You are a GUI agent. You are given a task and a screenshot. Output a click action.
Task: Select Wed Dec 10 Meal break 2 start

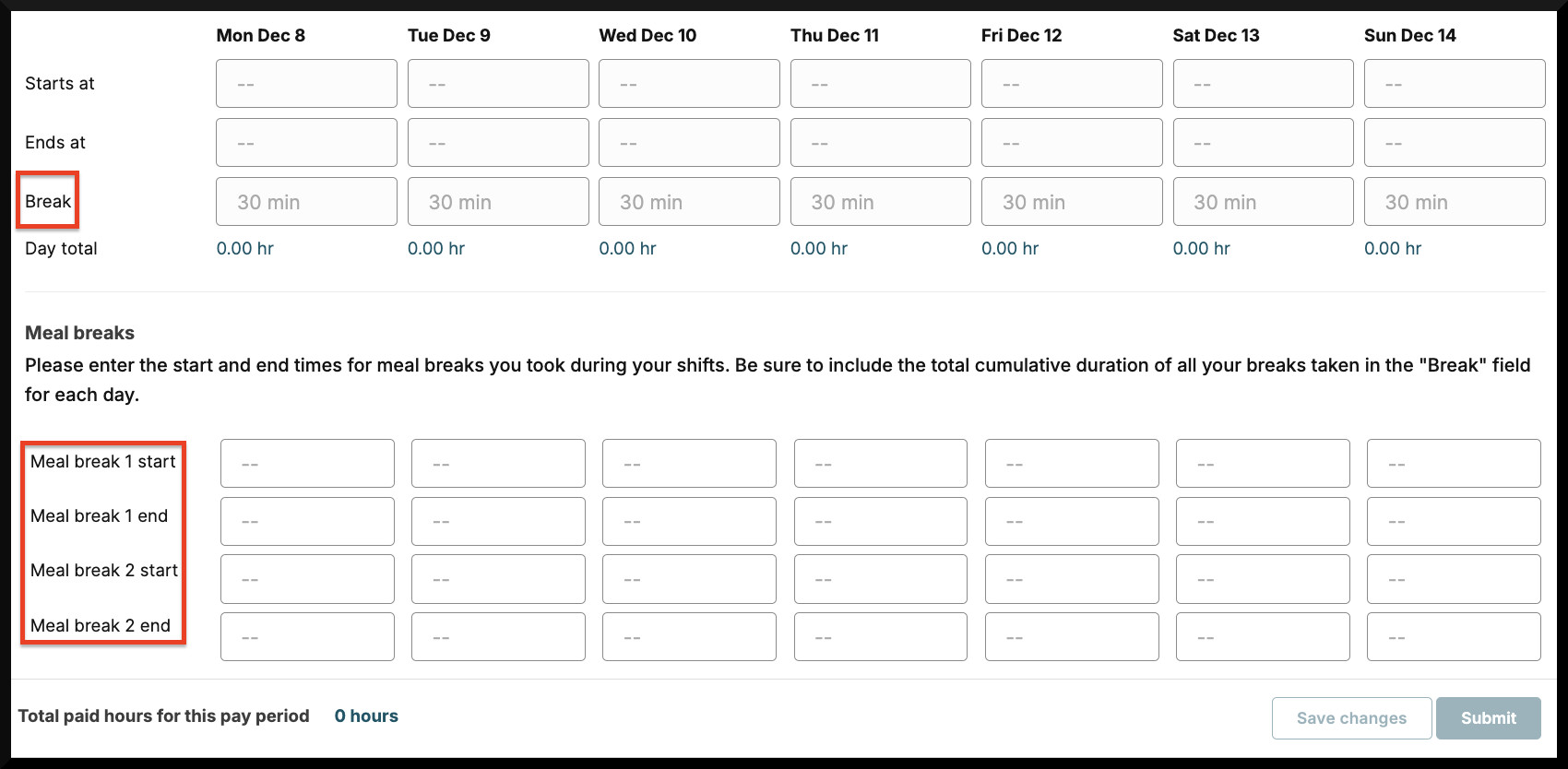click(x=689, y=579)
